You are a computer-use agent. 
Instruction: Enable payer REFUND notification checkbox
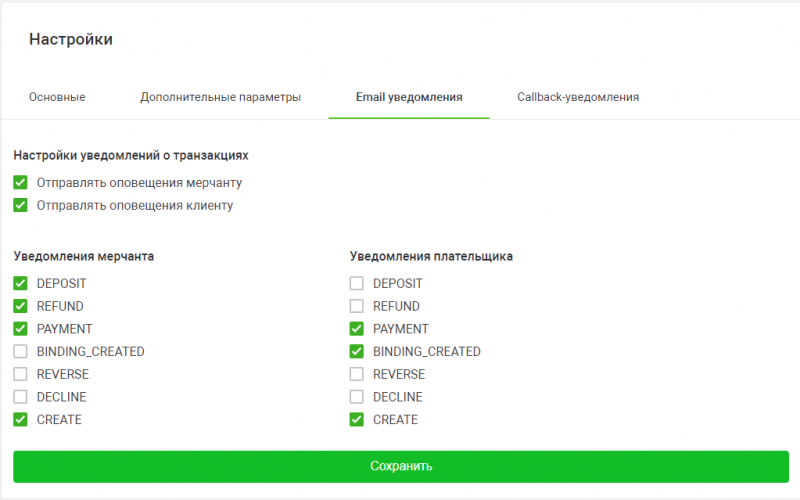[357, 306]
